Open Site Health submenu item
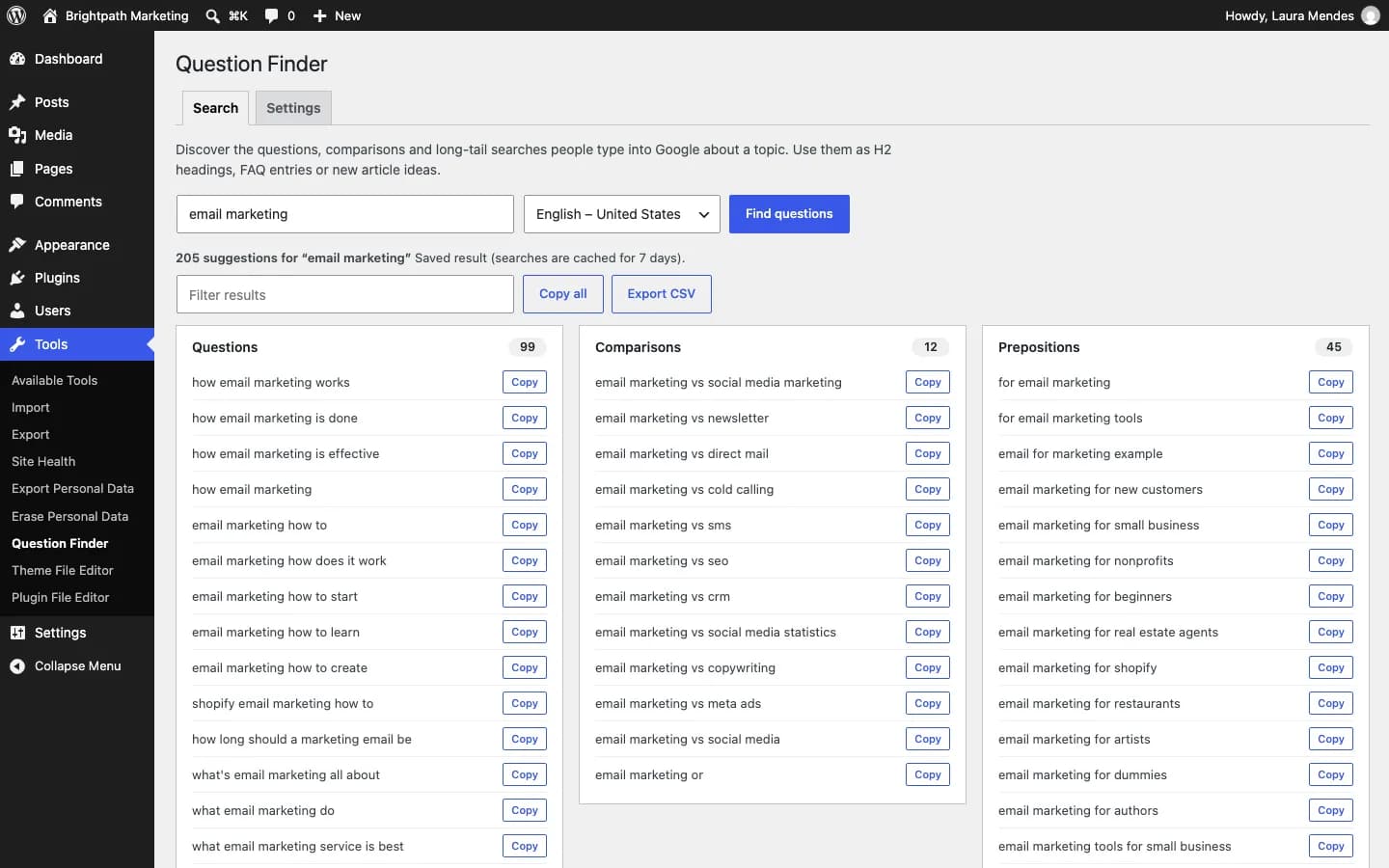The width and height of the screenshot is (1389, 868). [43, 461]
